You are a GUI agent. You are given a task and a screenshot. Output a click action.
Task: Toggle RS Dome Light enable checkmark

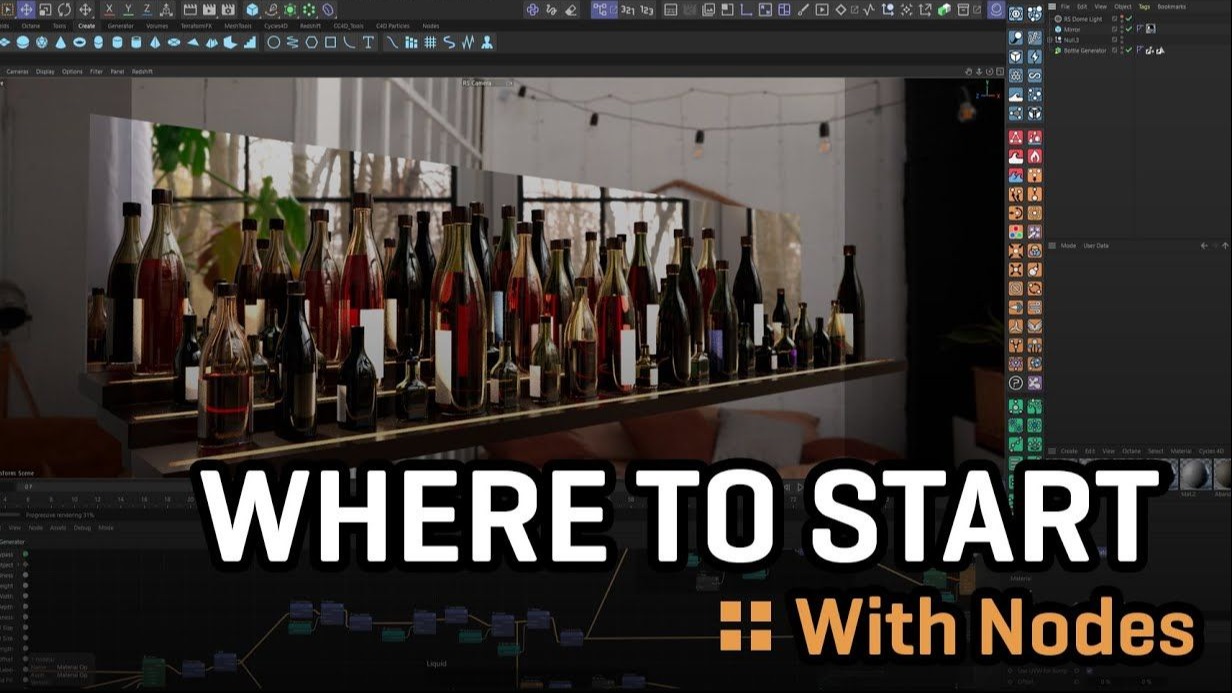(1129, 19)
